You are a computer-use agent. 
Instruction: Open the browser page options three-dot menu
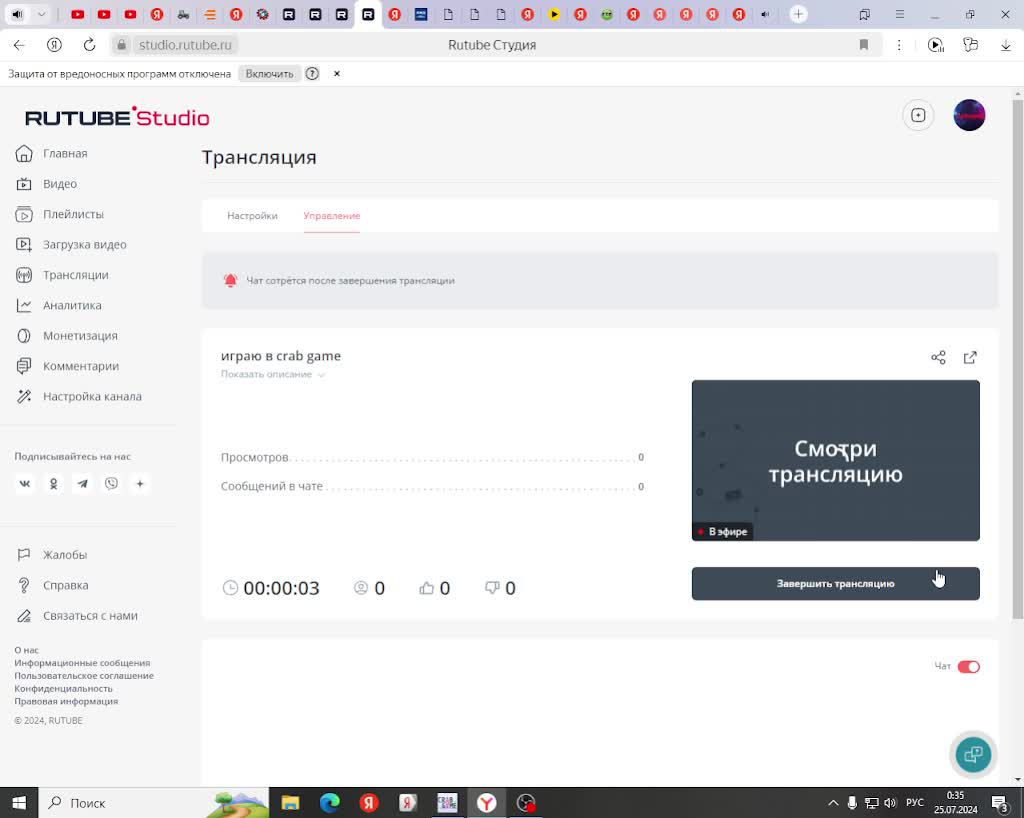click(899, 45)
